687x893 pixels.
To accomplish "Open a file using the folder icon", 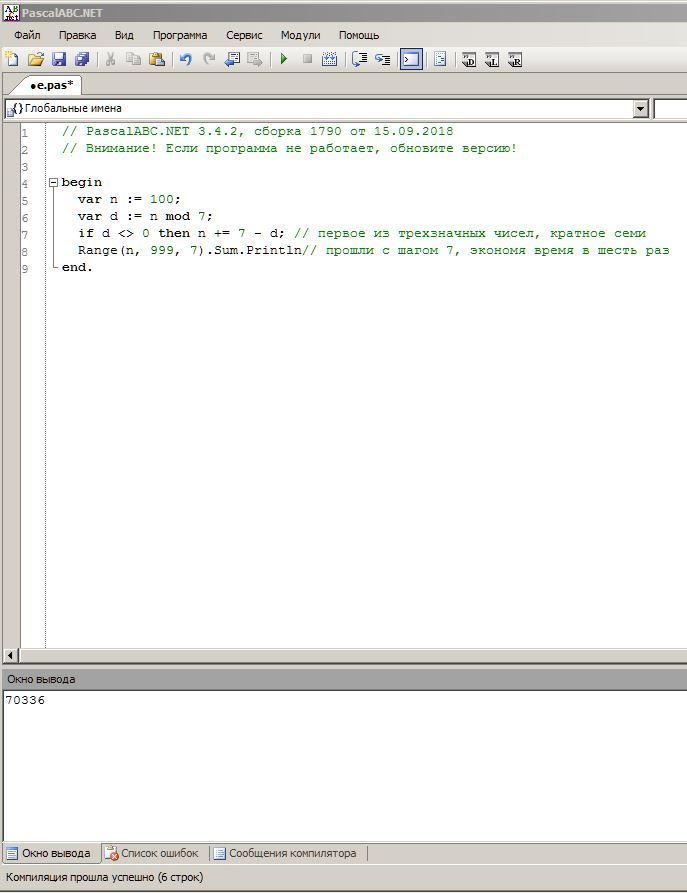I will pos(35,59).
